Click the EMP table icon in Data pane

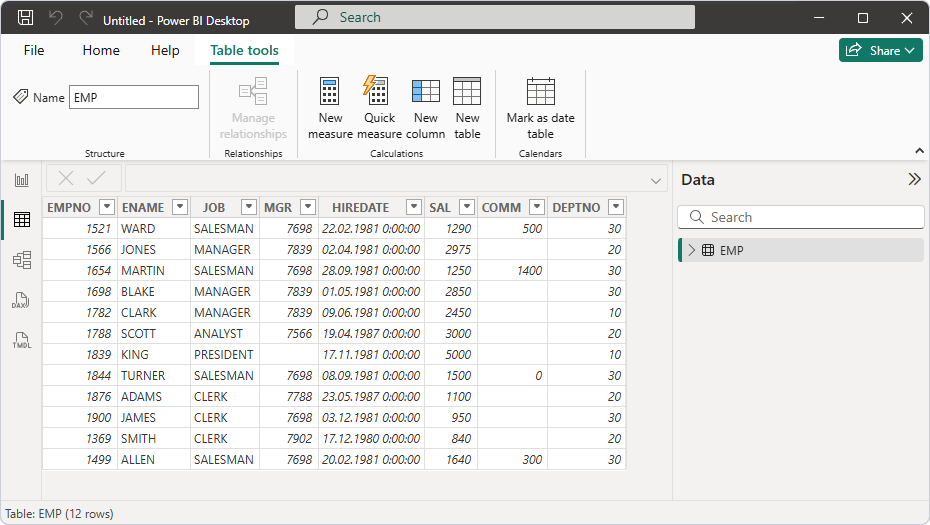pyautogui.click(x=708, y=250)
